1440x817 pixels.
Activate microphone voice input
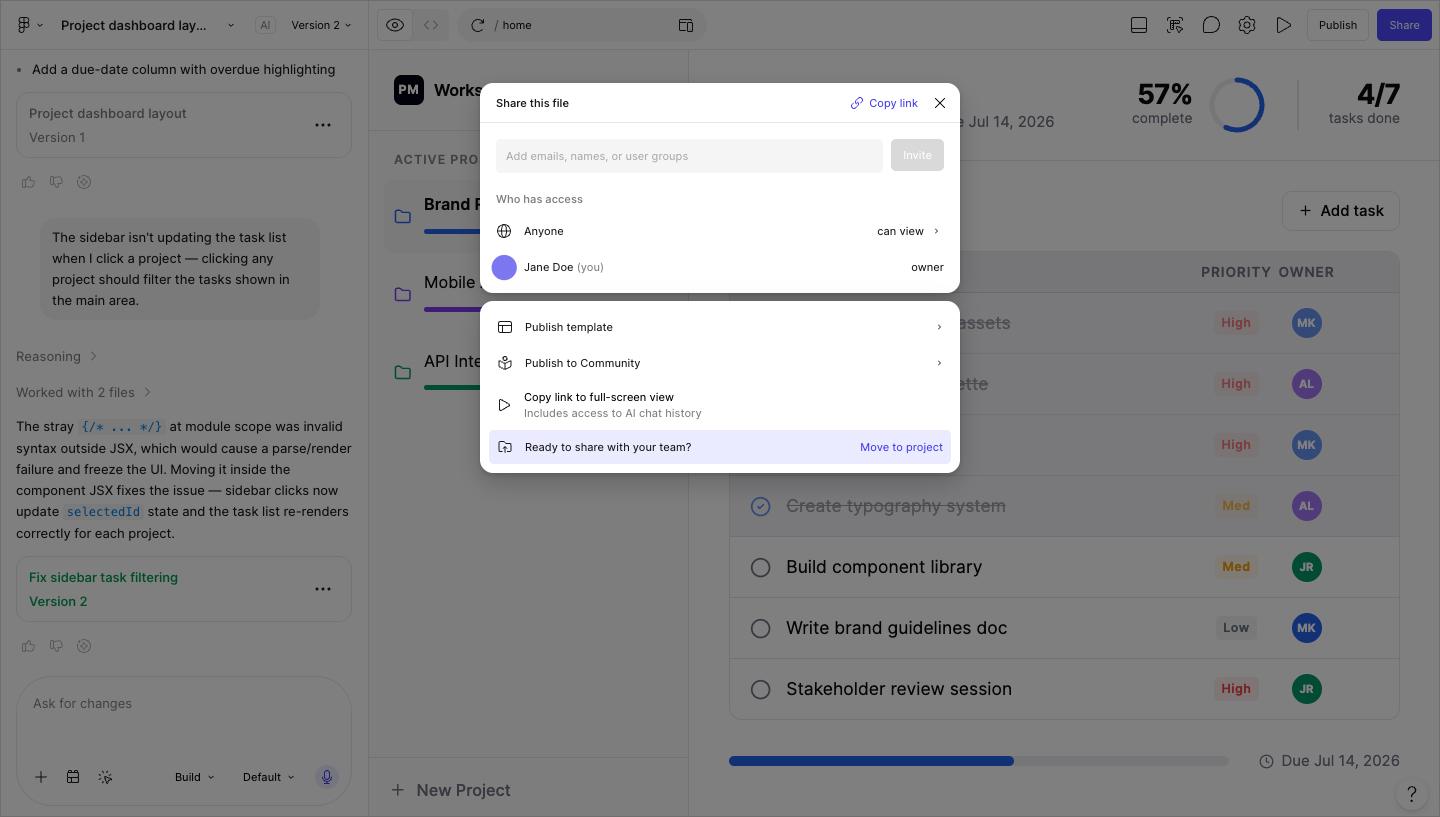[326, 777]
